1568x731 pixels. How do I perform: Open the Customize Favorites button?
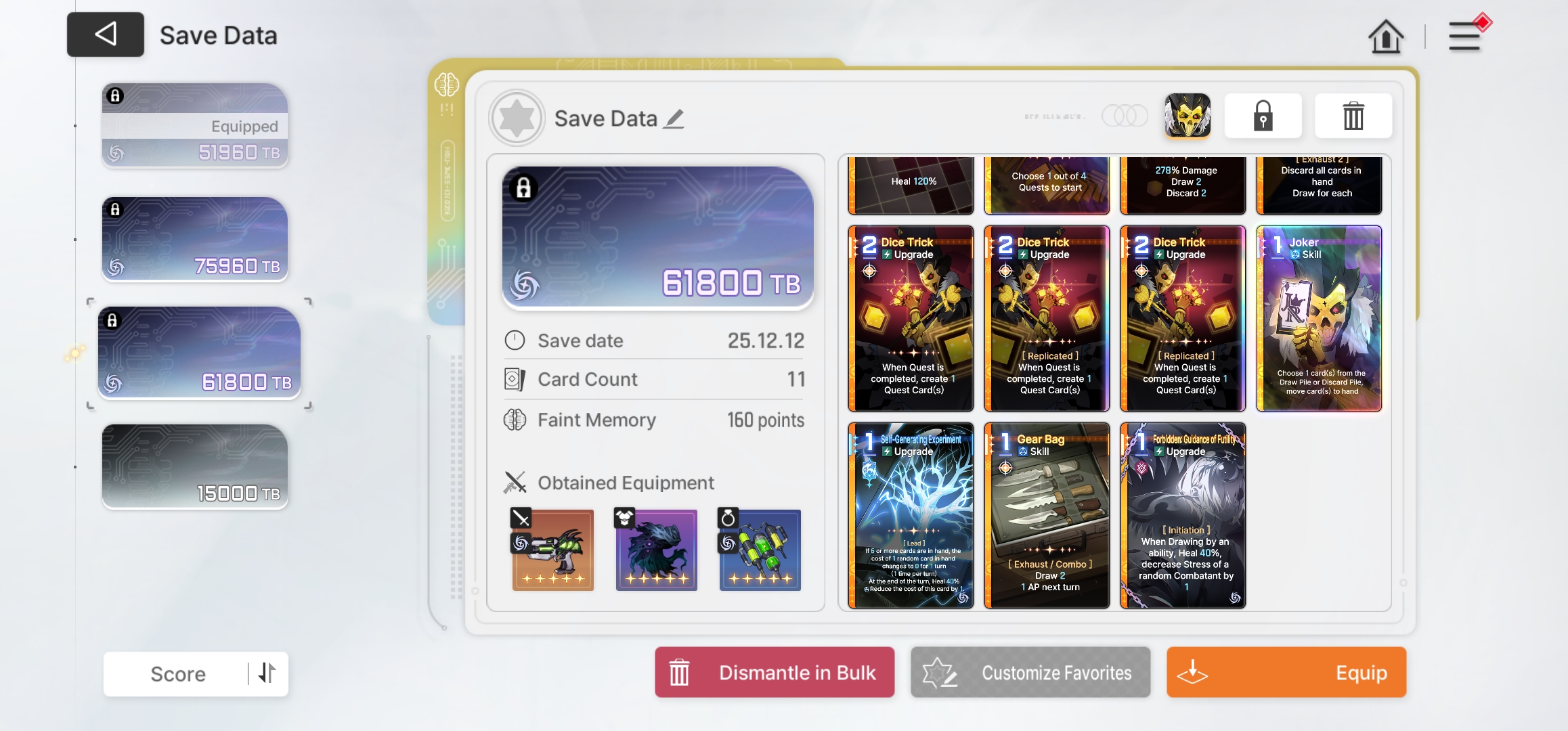click(x=1030, y=672)
